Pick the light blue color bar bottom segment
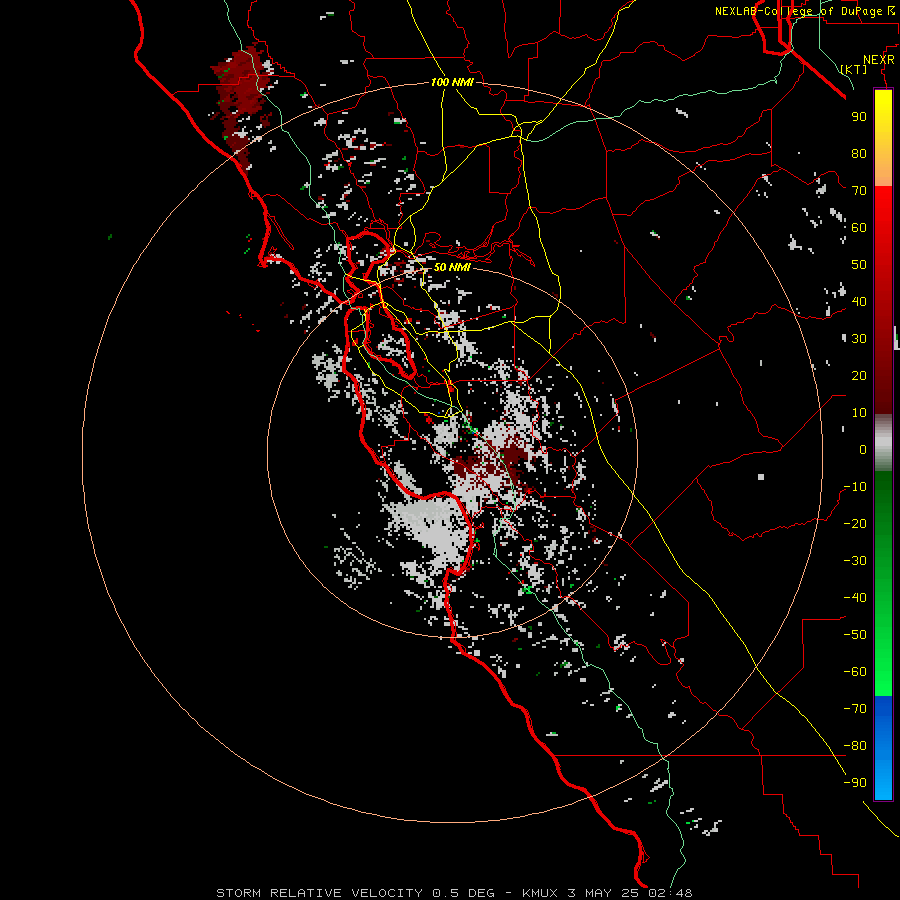The height and width of the screenshot is (900, 900). (x=883, y=775)
